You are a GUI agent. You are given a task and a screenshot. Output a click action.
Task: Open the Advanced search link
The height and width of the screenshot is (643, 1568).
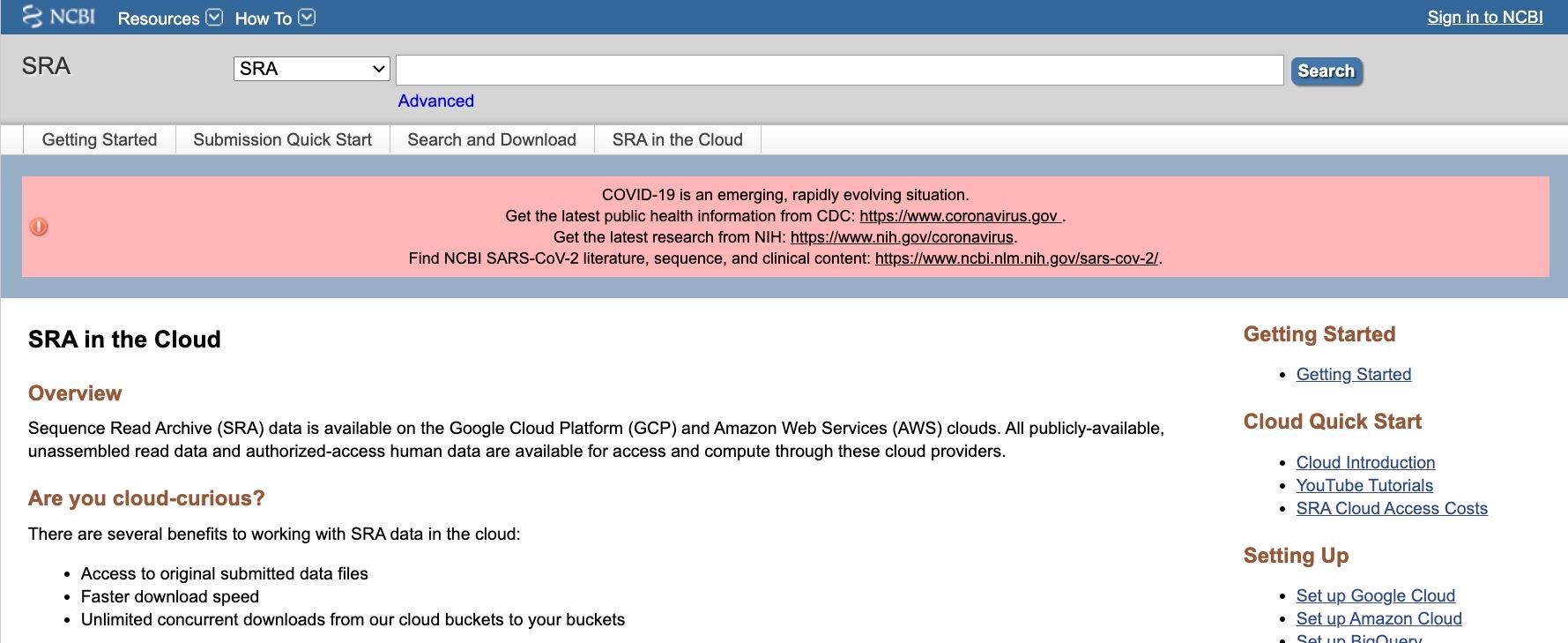pyautogui.click(x=435, y=101)
